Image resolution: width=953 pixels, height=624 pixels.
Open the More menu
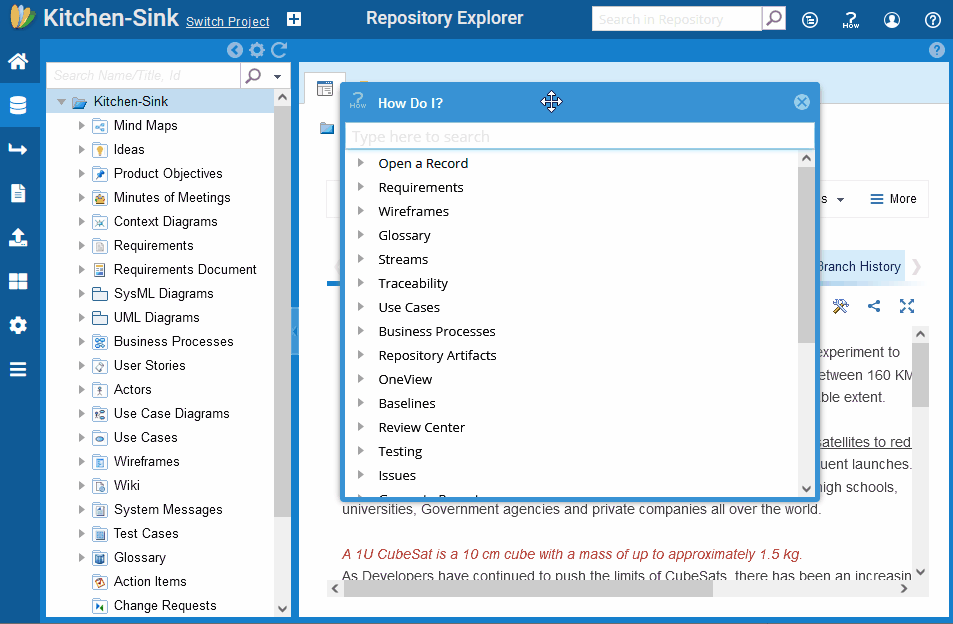coord(893,199)
